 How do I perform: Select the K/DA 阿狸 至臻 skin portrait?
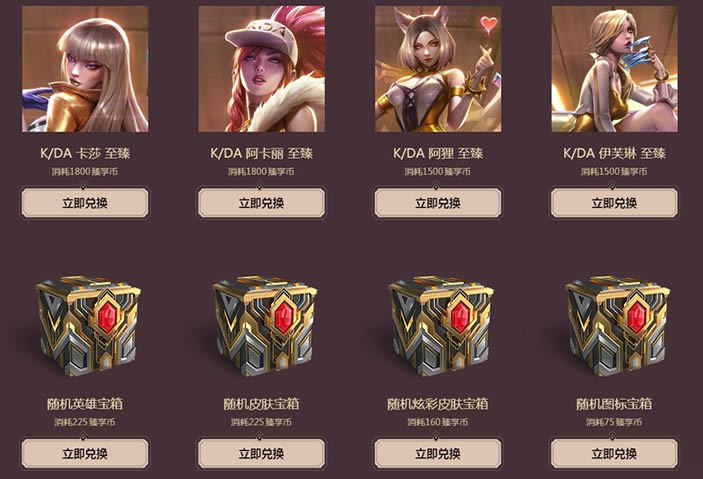(x=438, y=69)
